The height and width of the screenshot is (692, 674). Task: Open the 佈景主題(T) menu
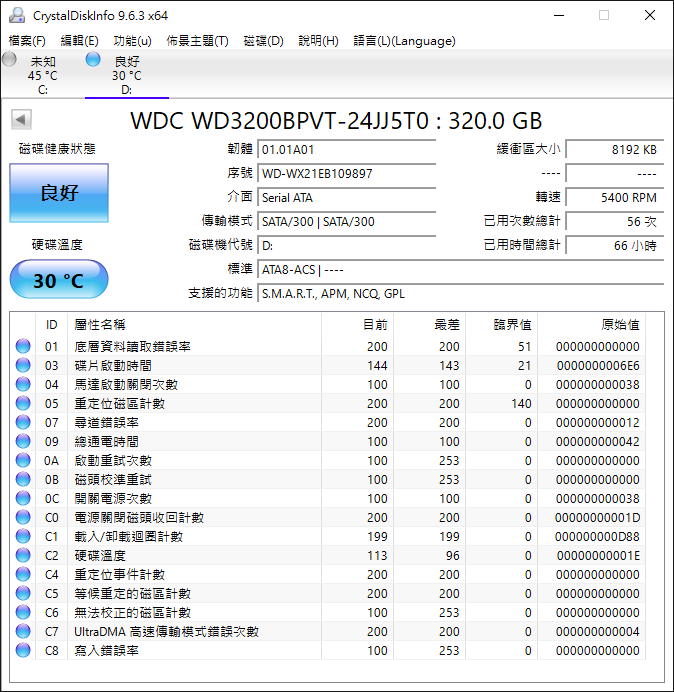(x=197, y=41)
